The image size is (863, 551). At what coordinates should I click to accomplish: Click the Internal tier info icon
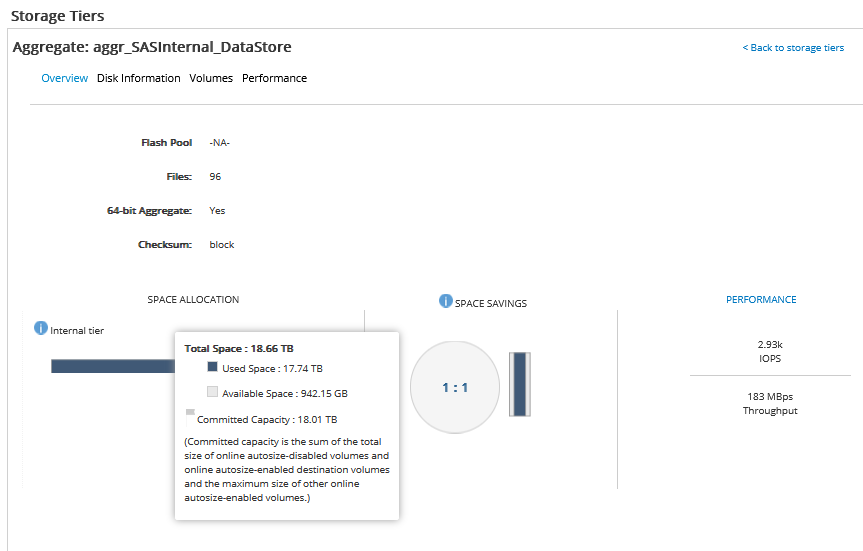click(41, 328)
